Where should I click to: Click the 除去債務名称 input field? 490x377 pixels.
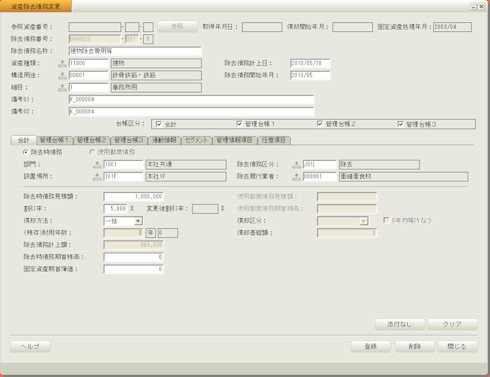click(x=135, y=51)
